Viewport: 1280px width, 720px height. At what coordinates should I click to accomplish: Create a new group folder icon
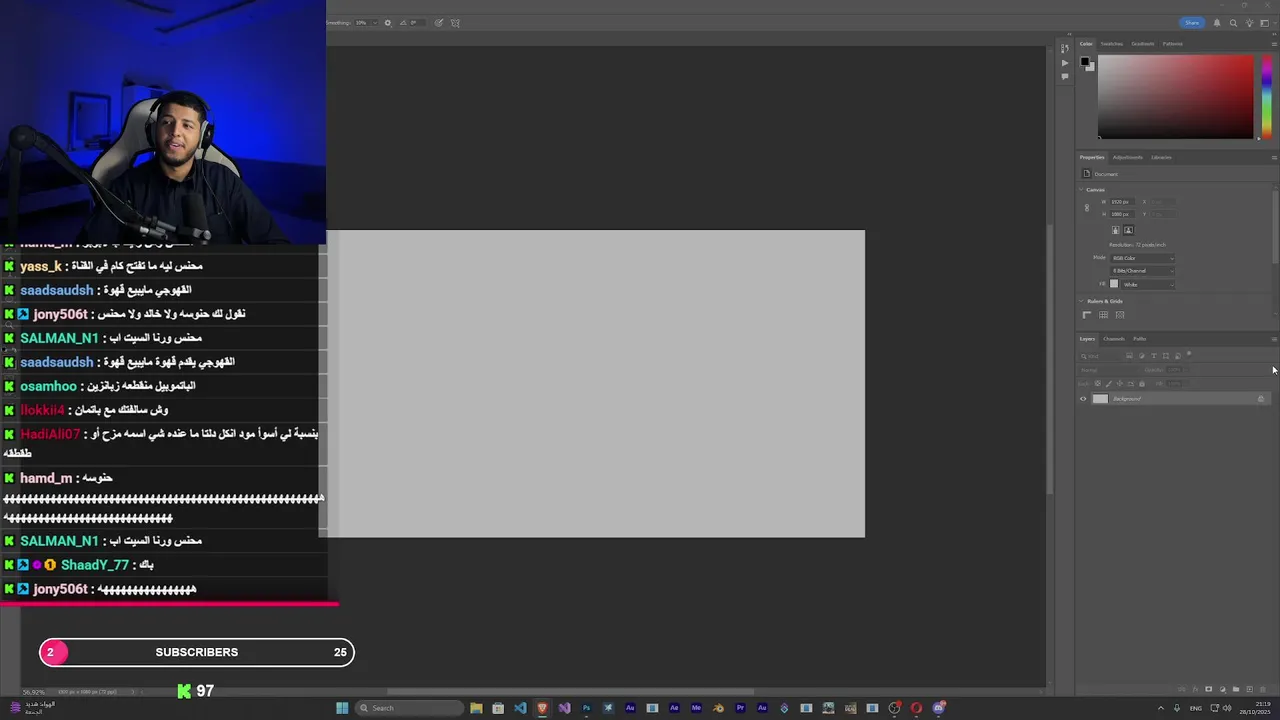point(1236,689)
